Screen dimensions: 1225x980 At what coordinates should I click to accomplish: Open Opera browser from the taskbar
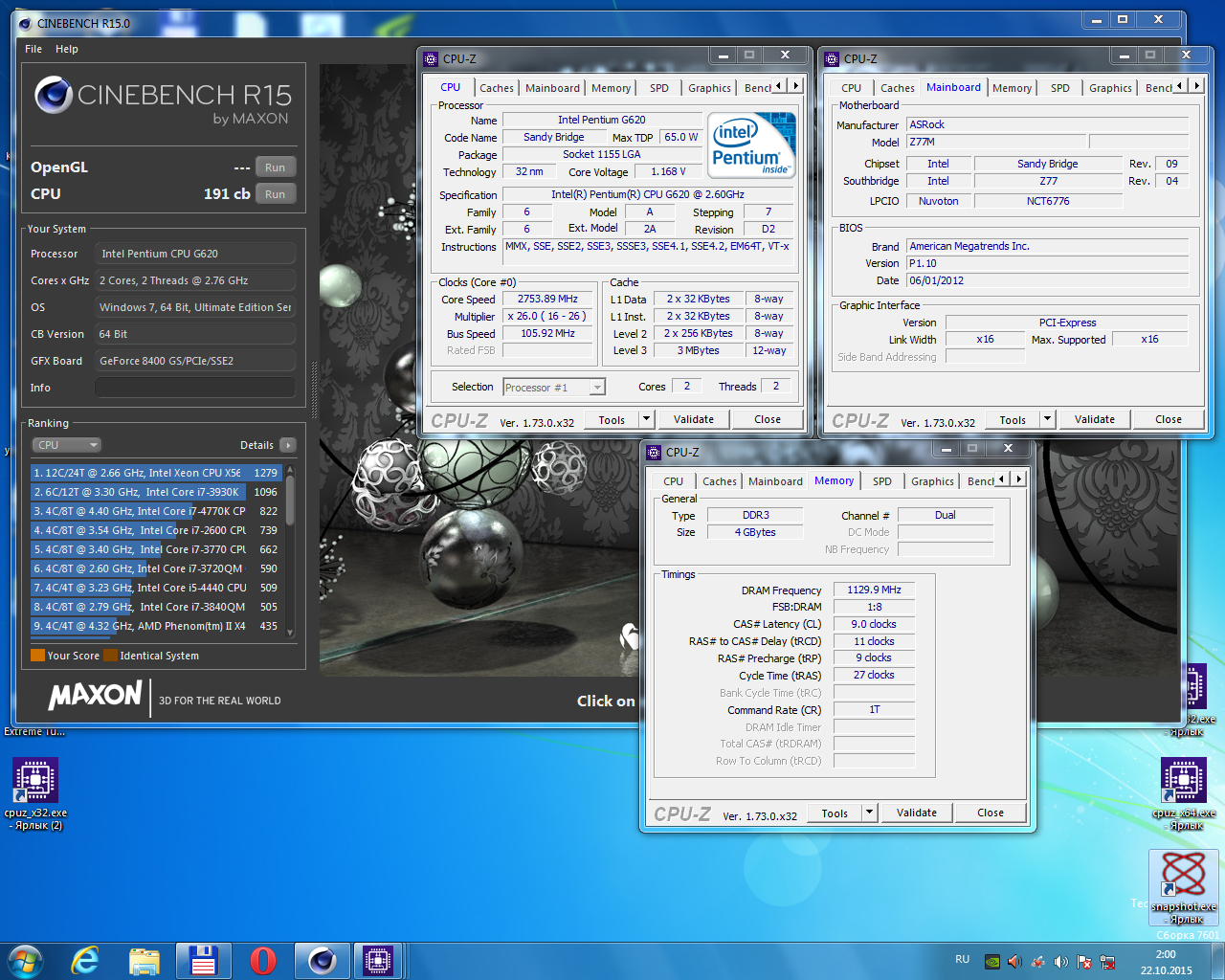point(263,960)
